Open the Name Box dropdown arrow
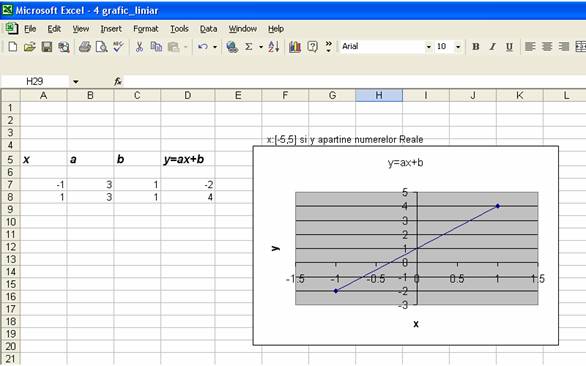This screenshot has width=586, height=366. tap(75, 81)
